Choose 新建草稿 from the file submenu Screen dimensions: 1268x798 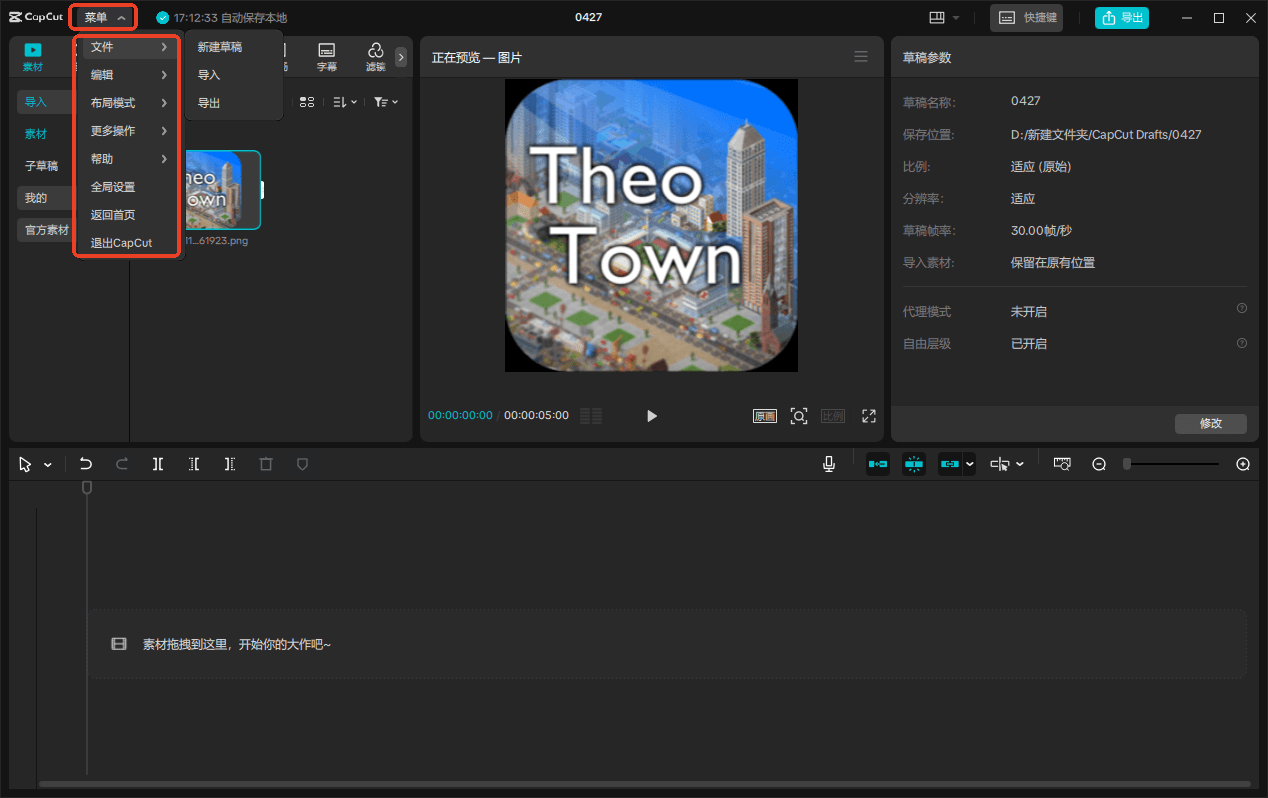(220, 47)
